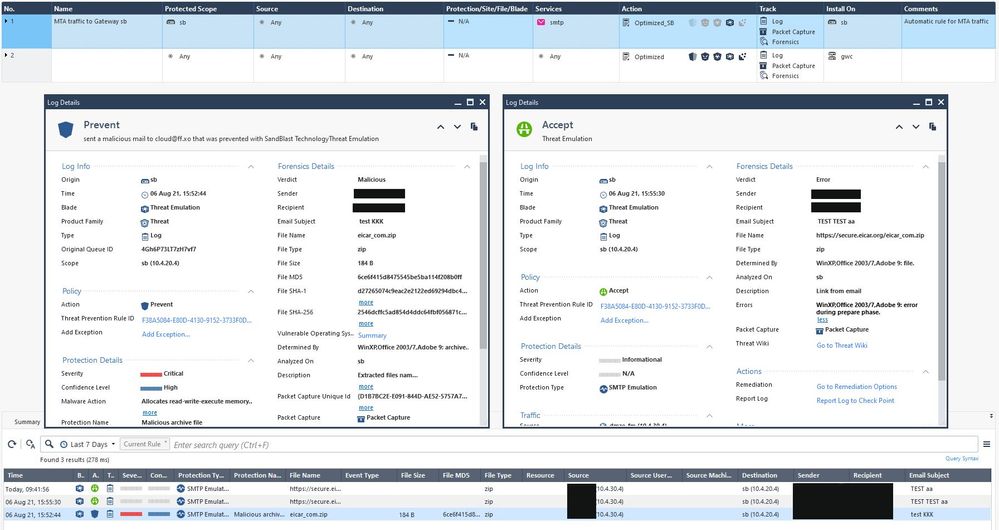This screenshot has height=530, width=999.
Task: Click Add Exception link in Accept window
Action: 624,320
